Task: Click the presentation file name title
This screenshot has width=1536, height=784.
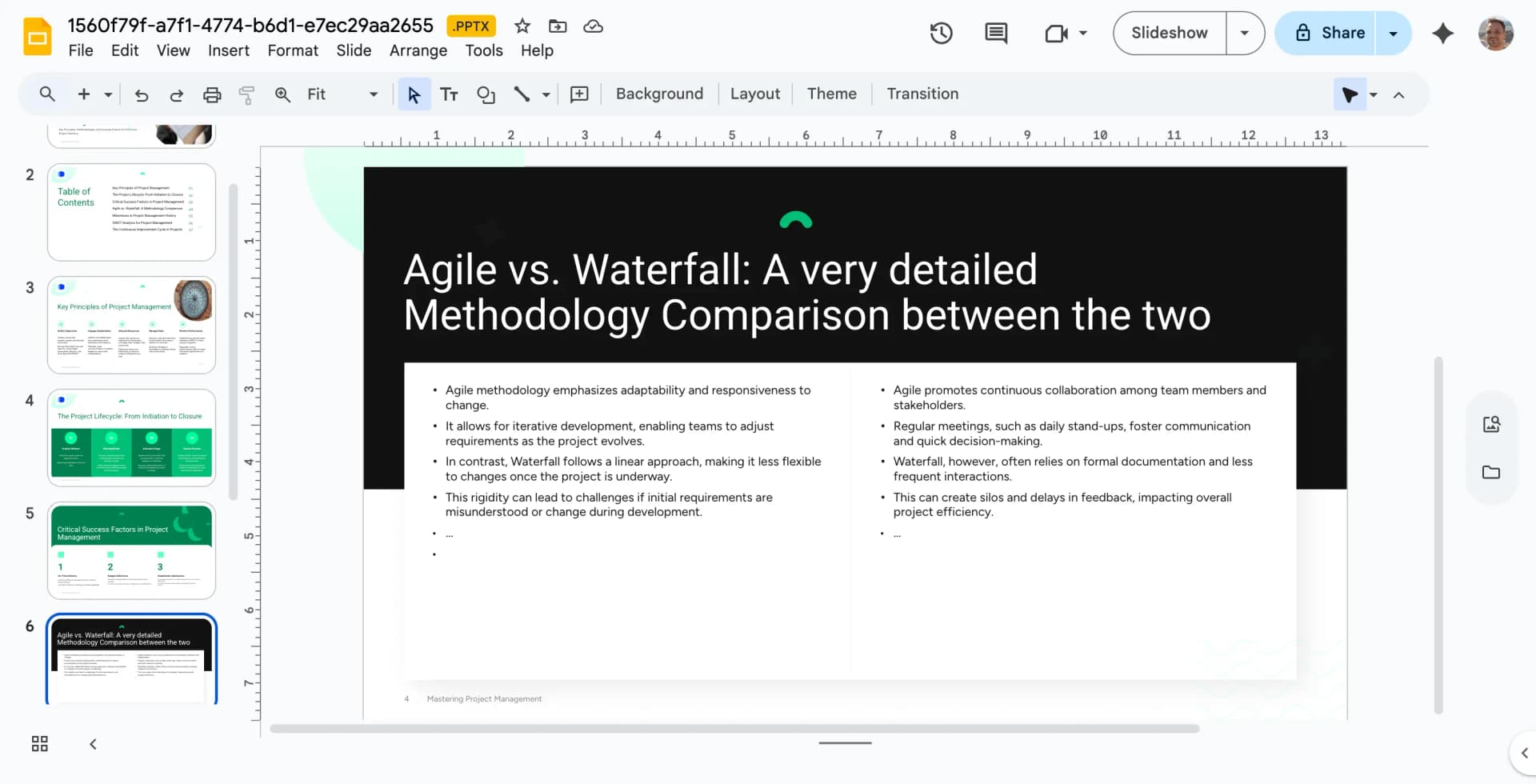Action: (x=250, y=26)
